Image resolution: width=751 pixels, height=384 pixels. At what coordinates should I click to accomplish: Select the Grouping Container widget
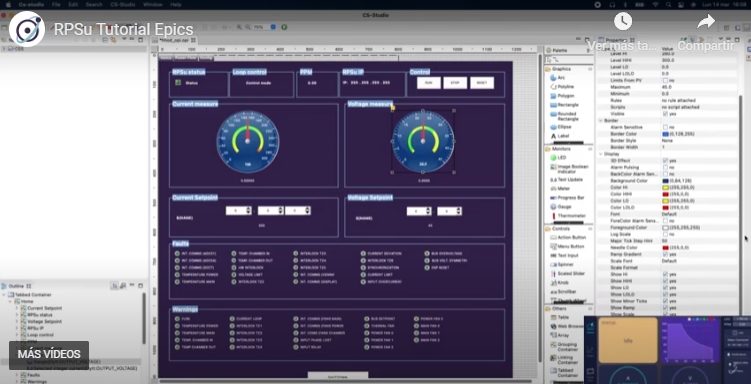pos(564,347)
